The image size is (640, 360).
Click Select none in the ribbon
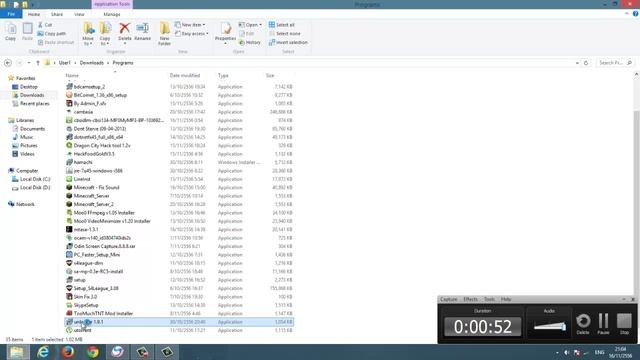(284, 33)
